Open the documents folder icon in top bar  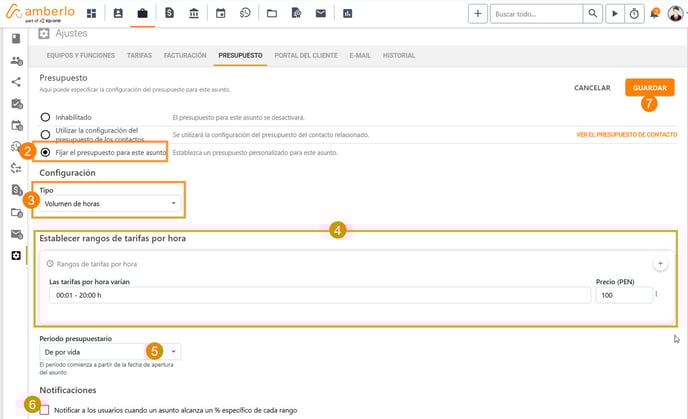click(x=272, y=14)
